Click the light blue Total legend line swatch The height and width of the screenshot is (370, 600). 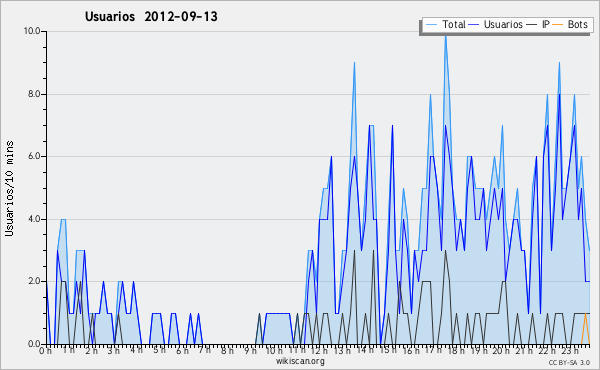[x=431, y=25]
